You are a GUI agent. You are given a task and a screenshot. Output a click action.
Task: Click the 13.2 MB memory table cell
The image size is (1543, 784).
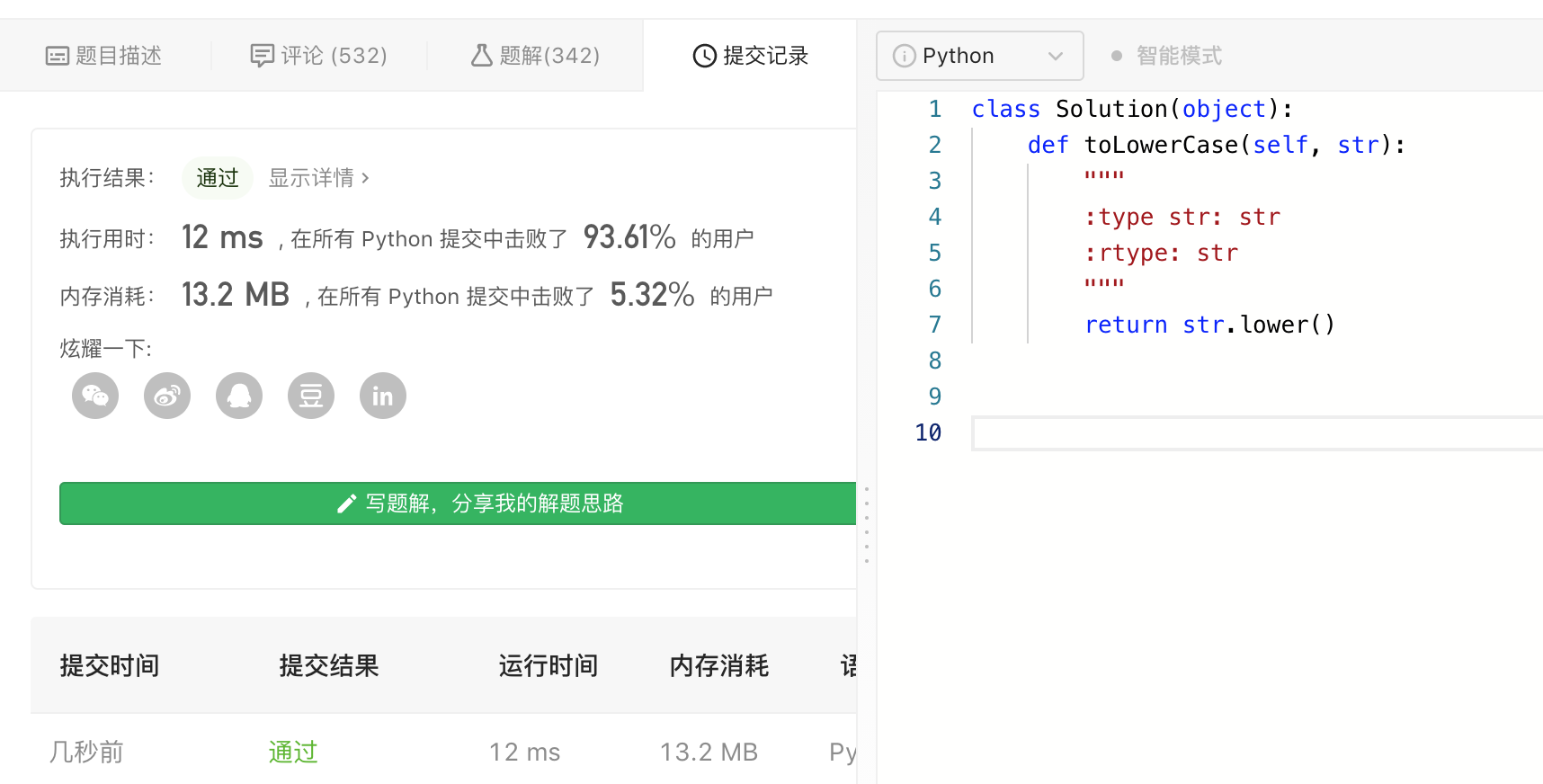pos(709,752)
